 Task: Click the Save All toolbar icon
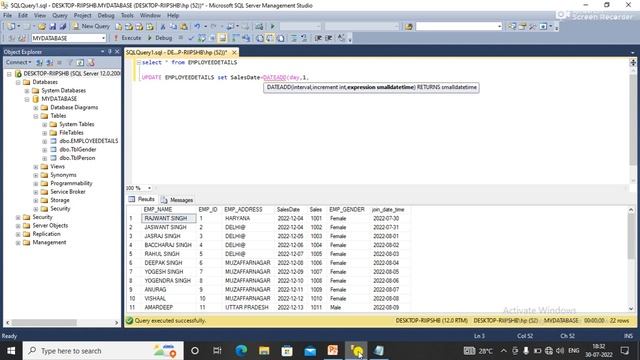63,27
